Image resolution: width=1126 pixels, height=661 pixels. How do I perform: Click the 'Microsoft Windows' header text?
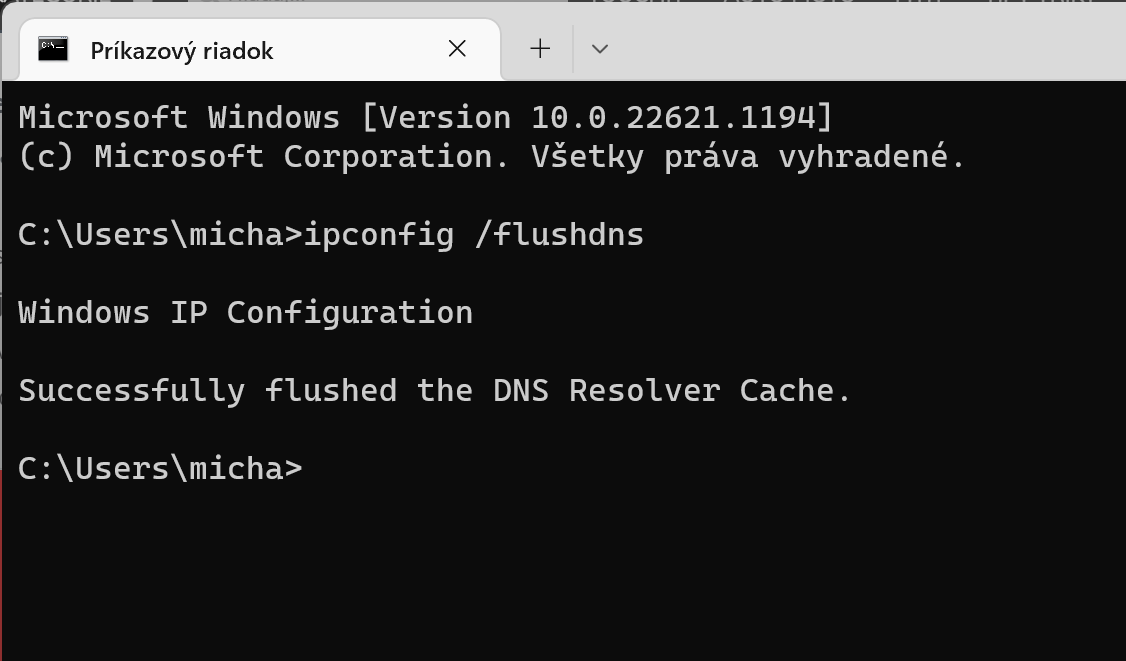coord(179,118)
